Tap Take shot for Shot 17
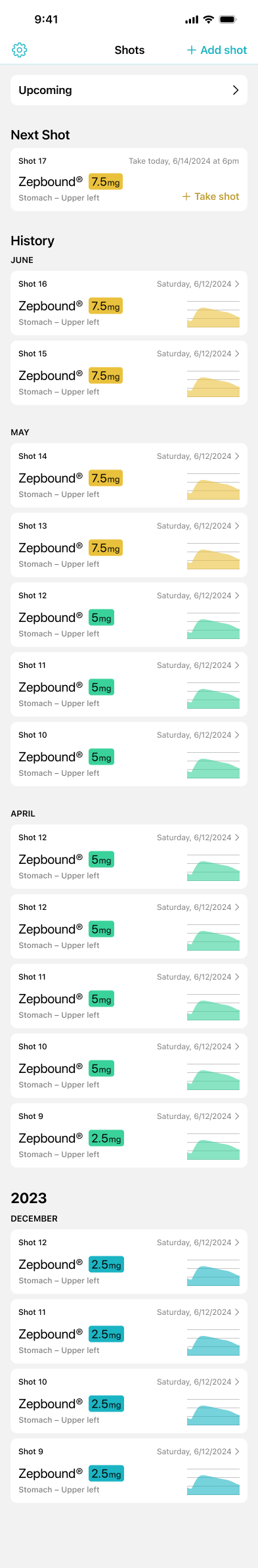258x1568 pixels. coord(210,197)
